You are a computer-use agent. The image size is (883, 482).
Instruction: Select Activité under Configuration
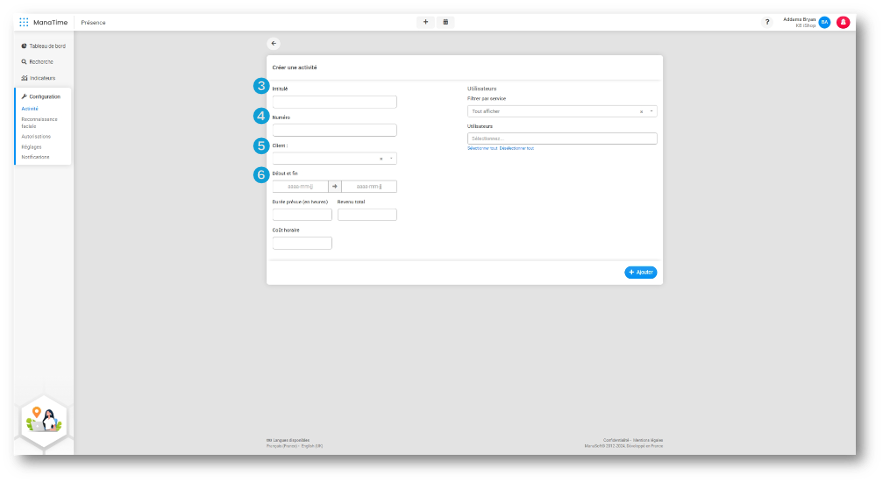coord(30,109)
